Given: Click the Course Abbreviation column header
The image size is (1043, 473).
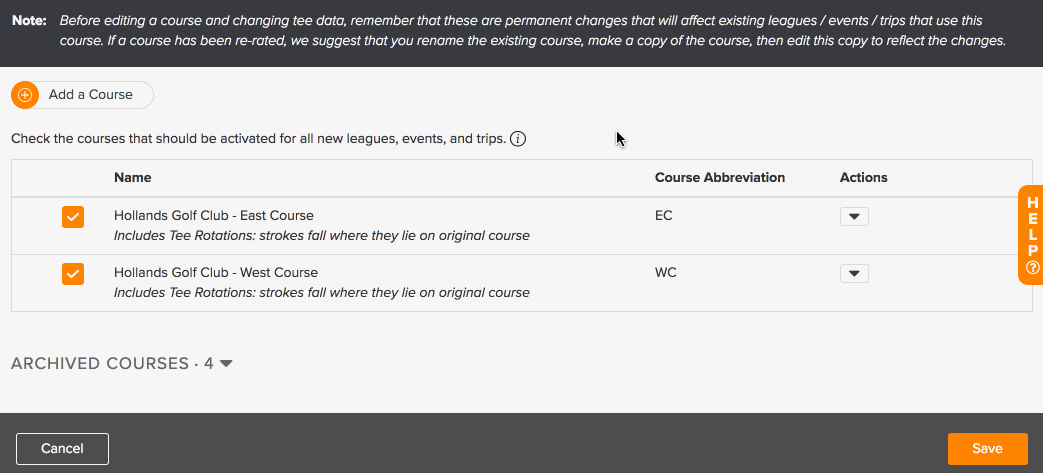Looking at the screenshot, I should pos(720,178).
